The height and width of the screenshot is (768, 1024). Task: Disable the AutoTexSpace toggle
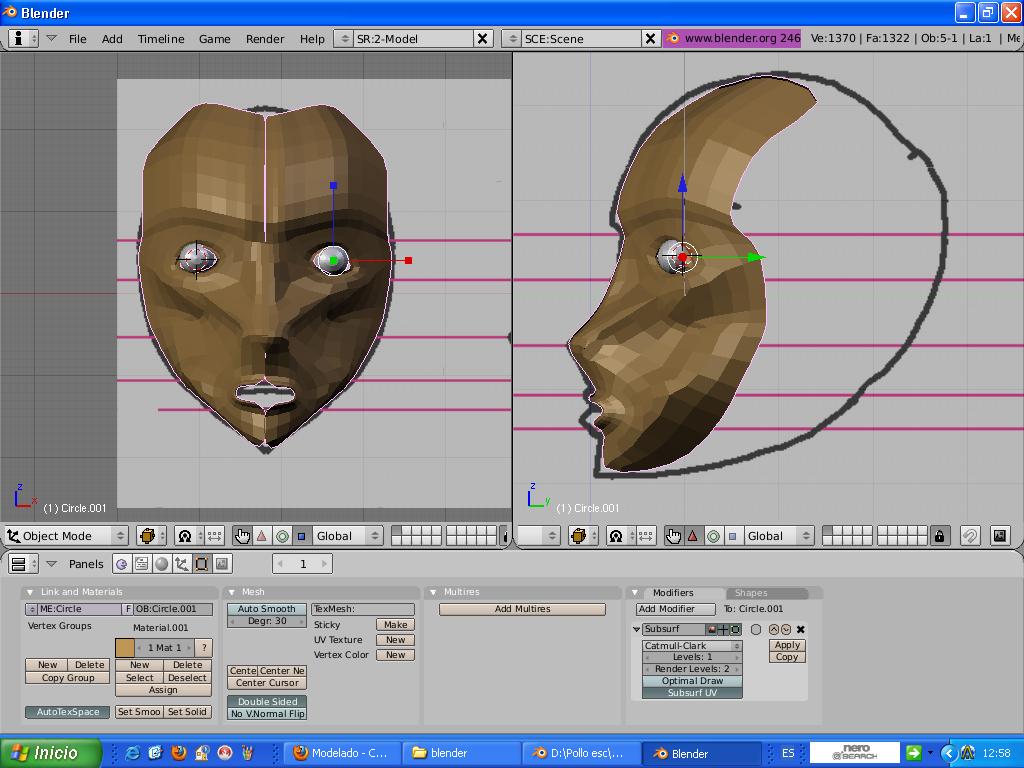click(x=68, y=712)
